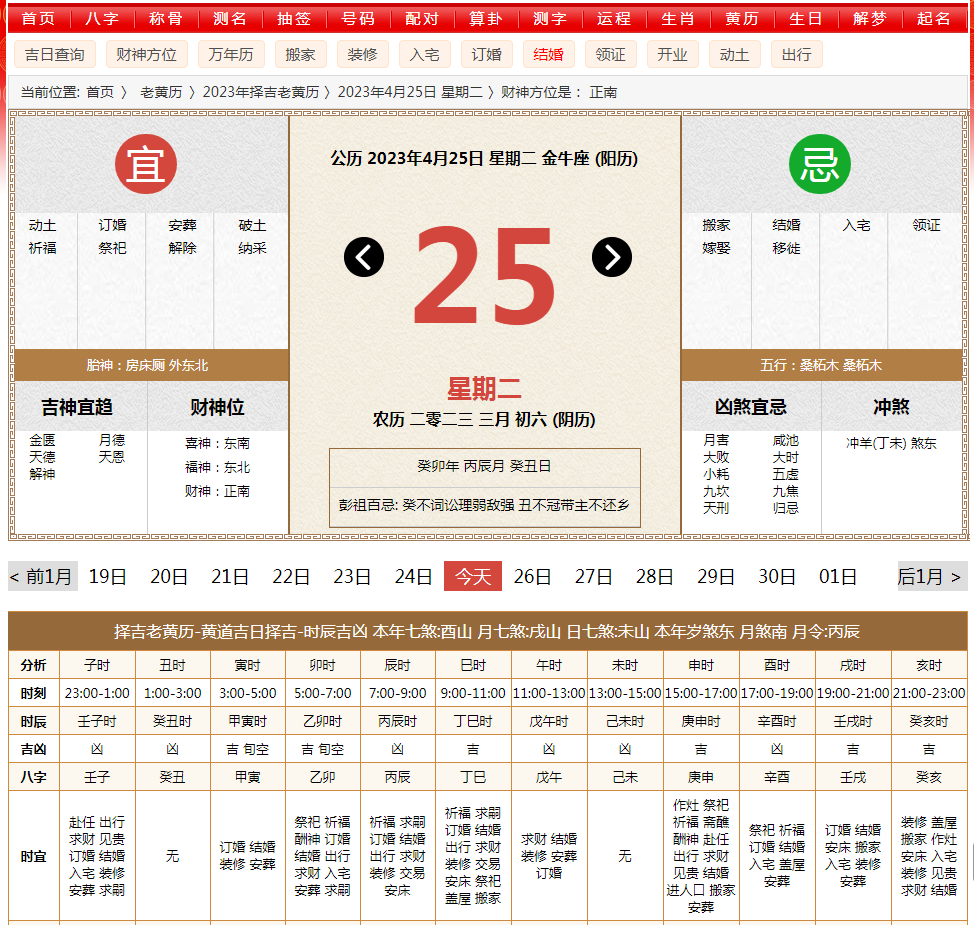Image resolution: width=974 pixels, height=925 pixels.
Task: Select the 财神方位 tab
Action: (x=147, y=54)
